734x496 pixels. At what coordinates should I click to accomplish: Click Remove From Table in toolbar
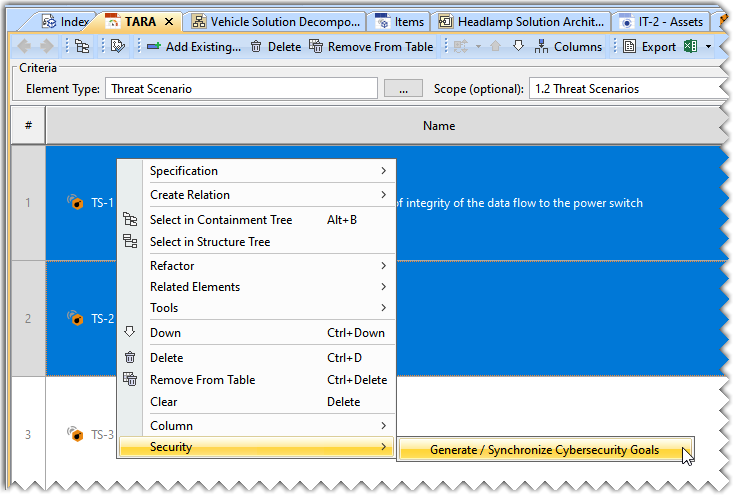tap(371, 46)
